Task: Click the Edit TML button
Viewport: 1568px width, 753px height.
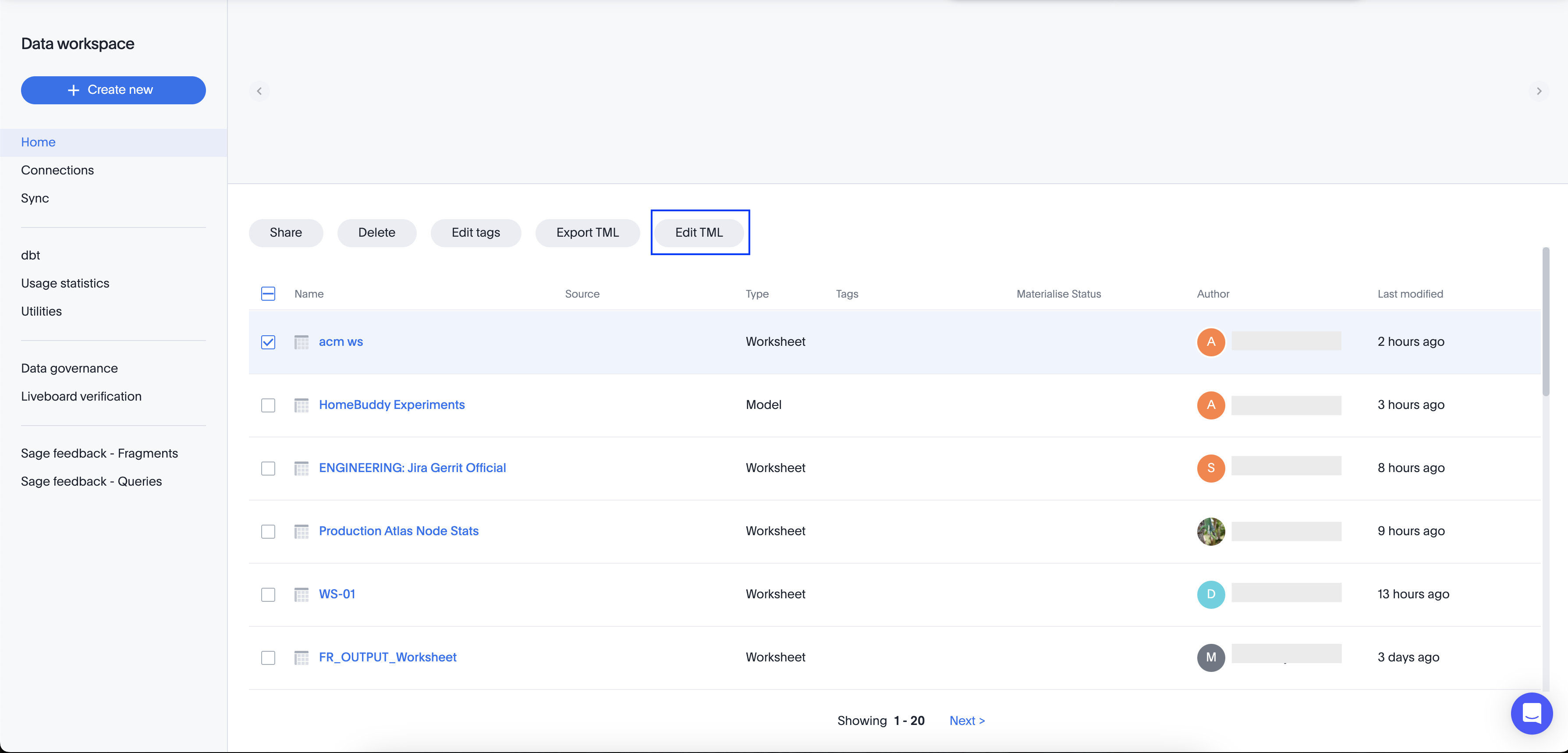Action: coord(699,233)
